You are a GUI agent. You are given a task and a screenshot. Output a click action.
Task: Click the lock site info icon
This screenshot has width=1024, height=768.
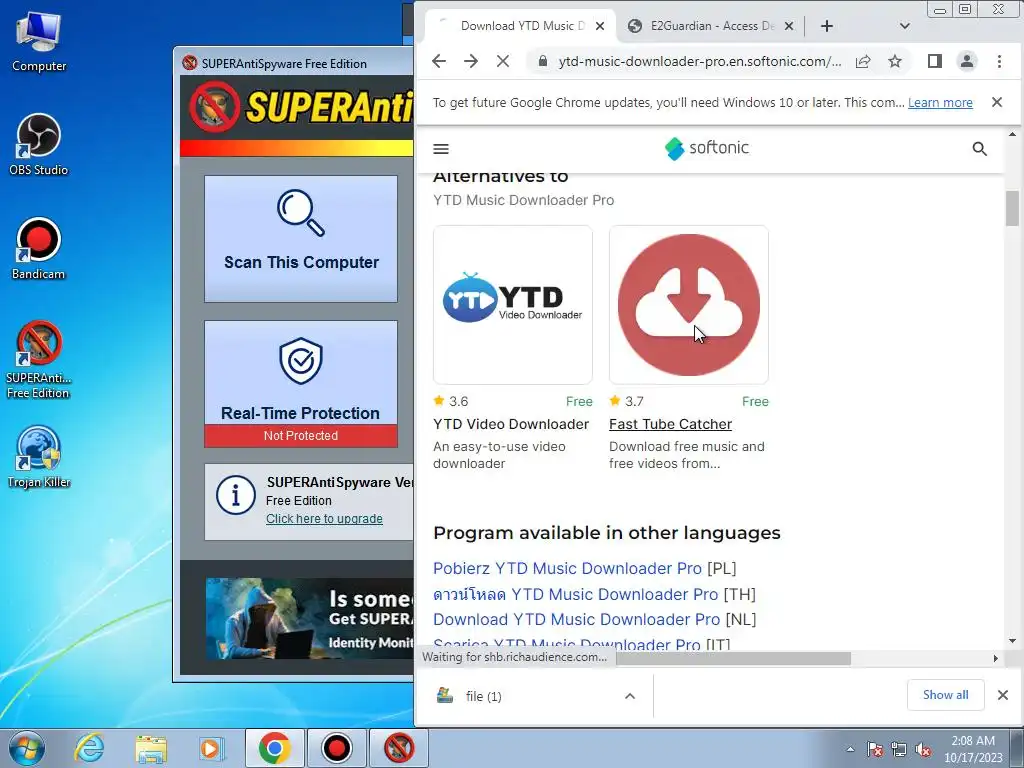(542, 61)
